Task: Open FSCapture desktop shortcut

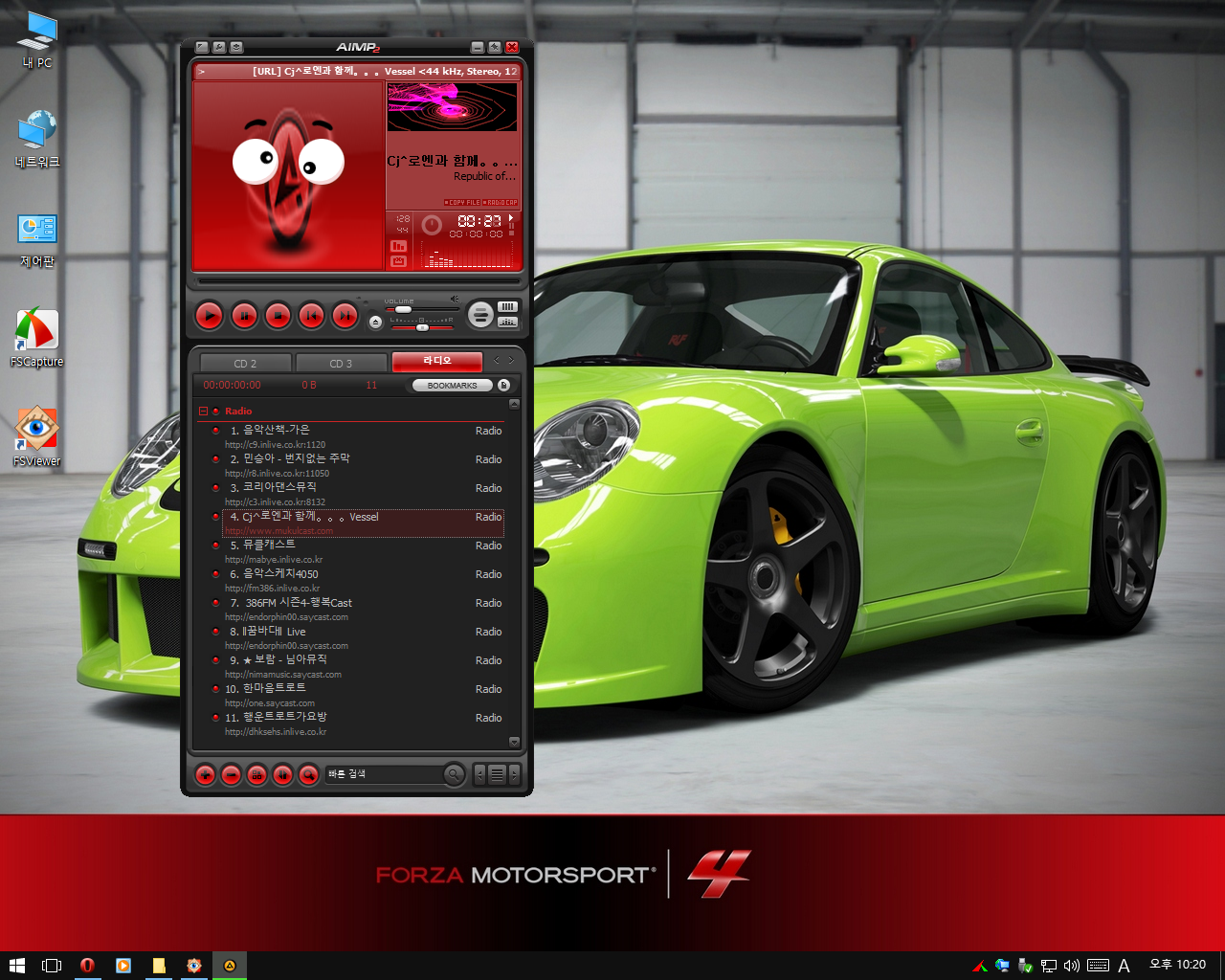Action: 36,338
